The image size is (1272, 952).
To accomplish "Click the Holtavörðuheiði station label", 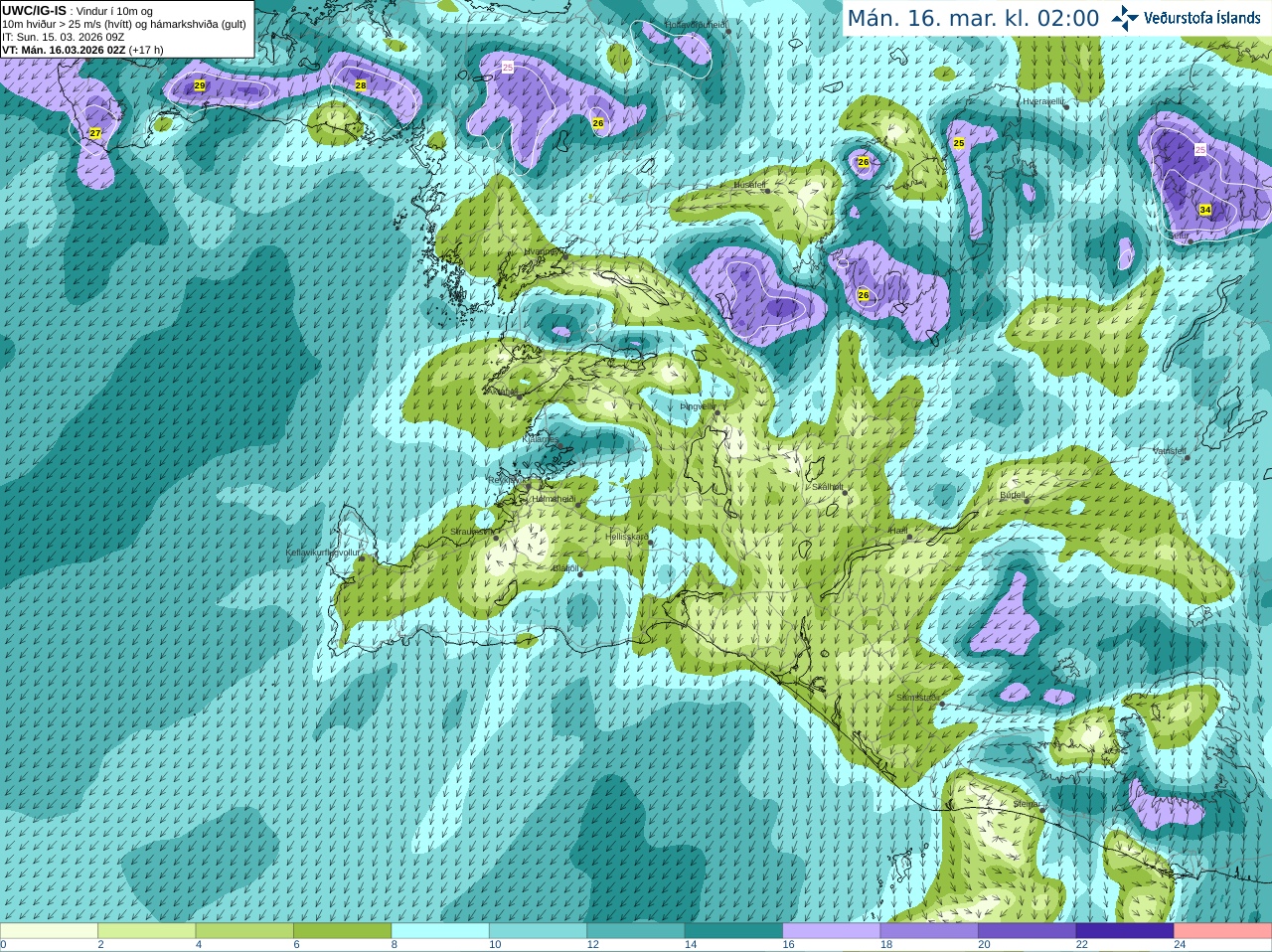I will click(x=696, y=24).
